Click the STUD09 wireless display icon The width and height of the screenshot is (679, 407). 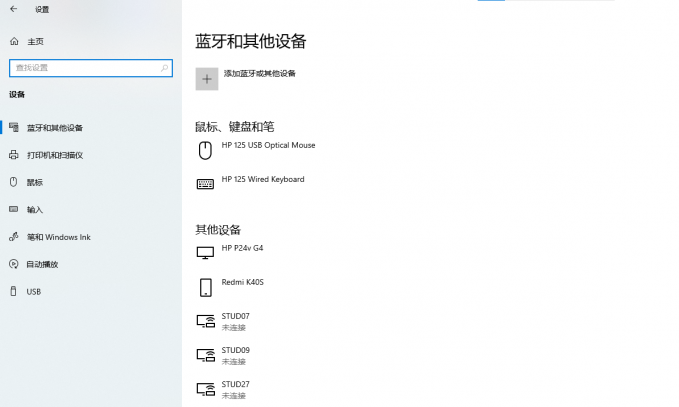click(206, 355)
